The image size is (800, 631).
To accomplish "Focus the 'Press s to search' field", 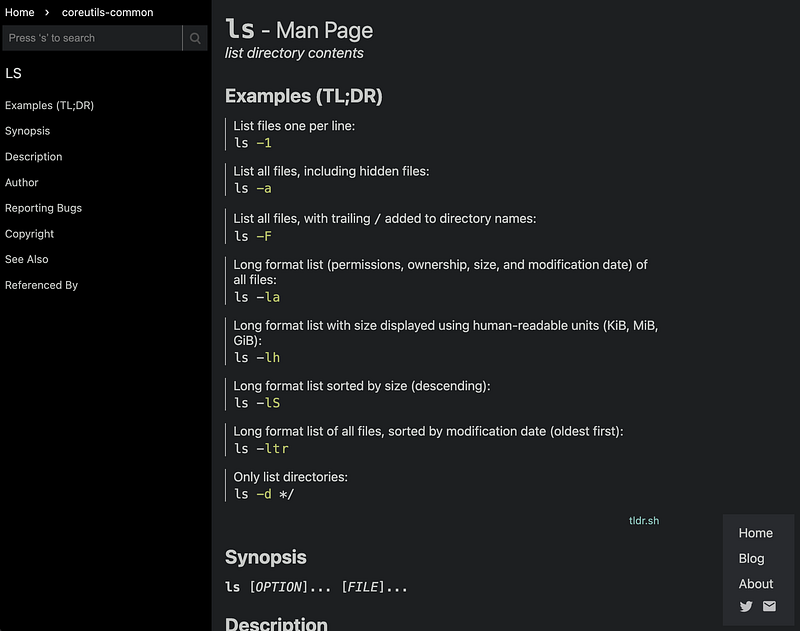I will (92, 38).
